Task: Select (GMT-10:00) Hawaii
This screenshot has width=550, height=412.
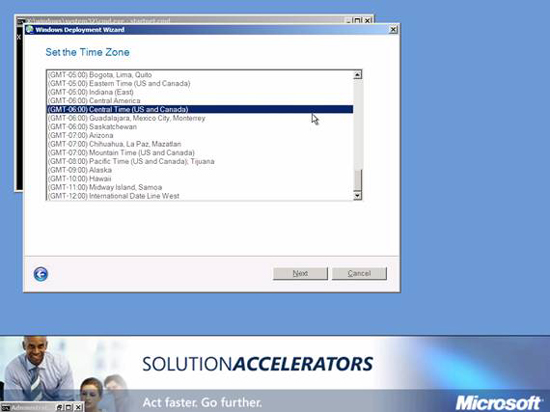Action: pos(200,178)
